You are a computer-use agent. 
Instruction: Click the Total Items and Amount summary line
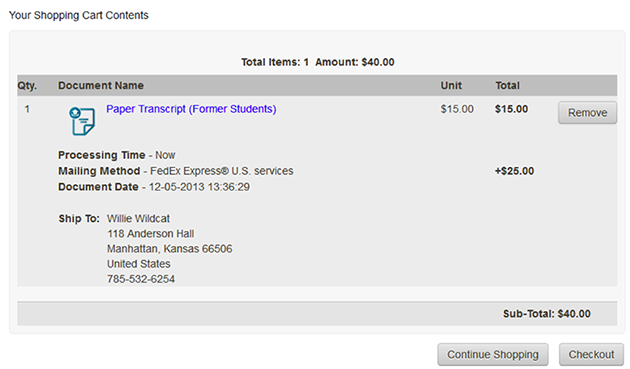(318, 62)
